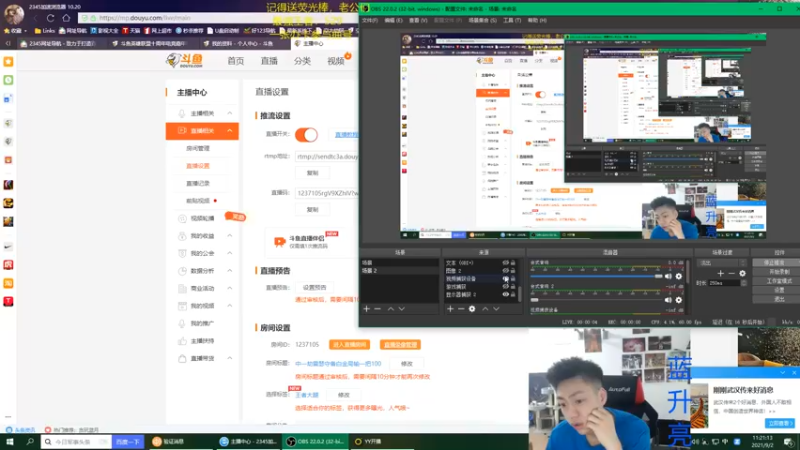Click the orange 进入直播房间 button
The height and width of the screenshot is (450, 800).
[349, 345]
